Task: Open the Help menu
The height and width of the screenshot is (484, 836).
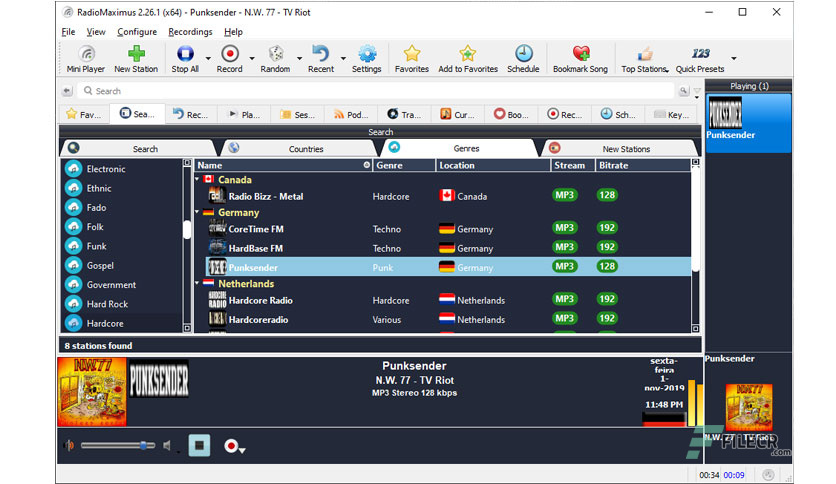Action: pos(233,32)
